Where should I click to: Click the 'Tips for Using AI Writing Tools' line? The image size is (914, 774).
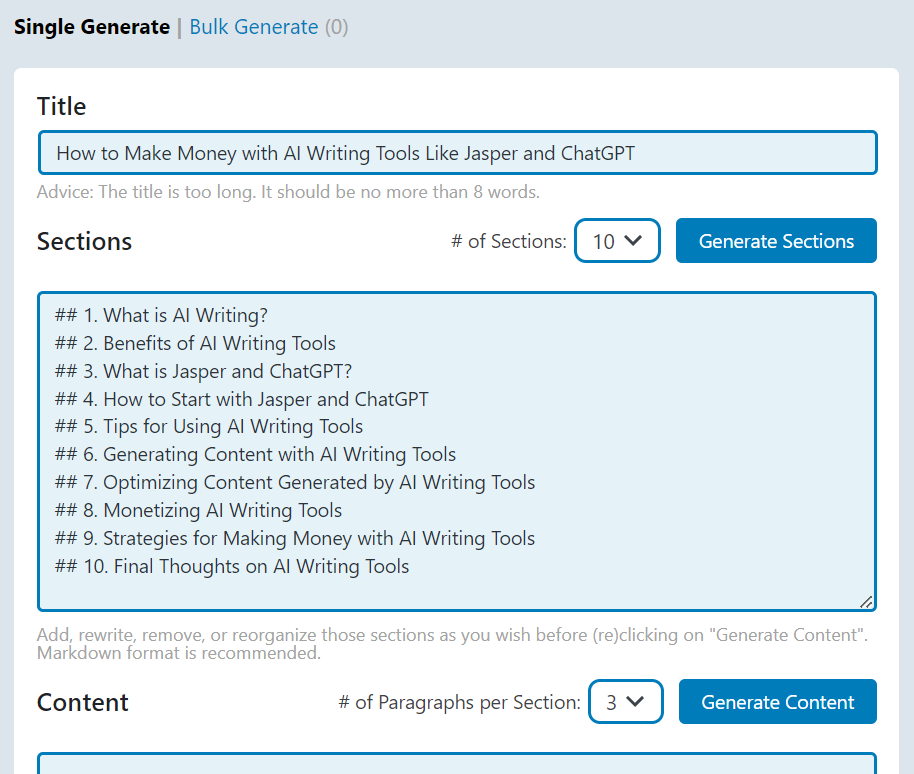[x=209, y=427]
